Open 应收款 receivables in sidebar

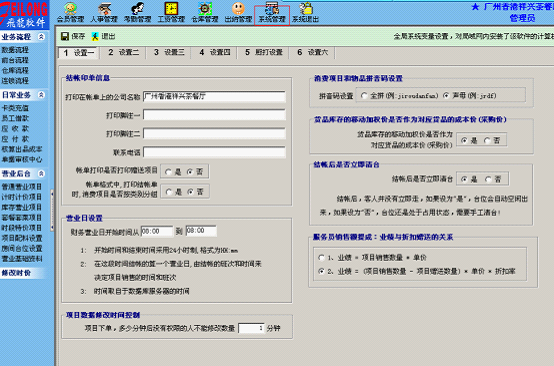(15, 129)
